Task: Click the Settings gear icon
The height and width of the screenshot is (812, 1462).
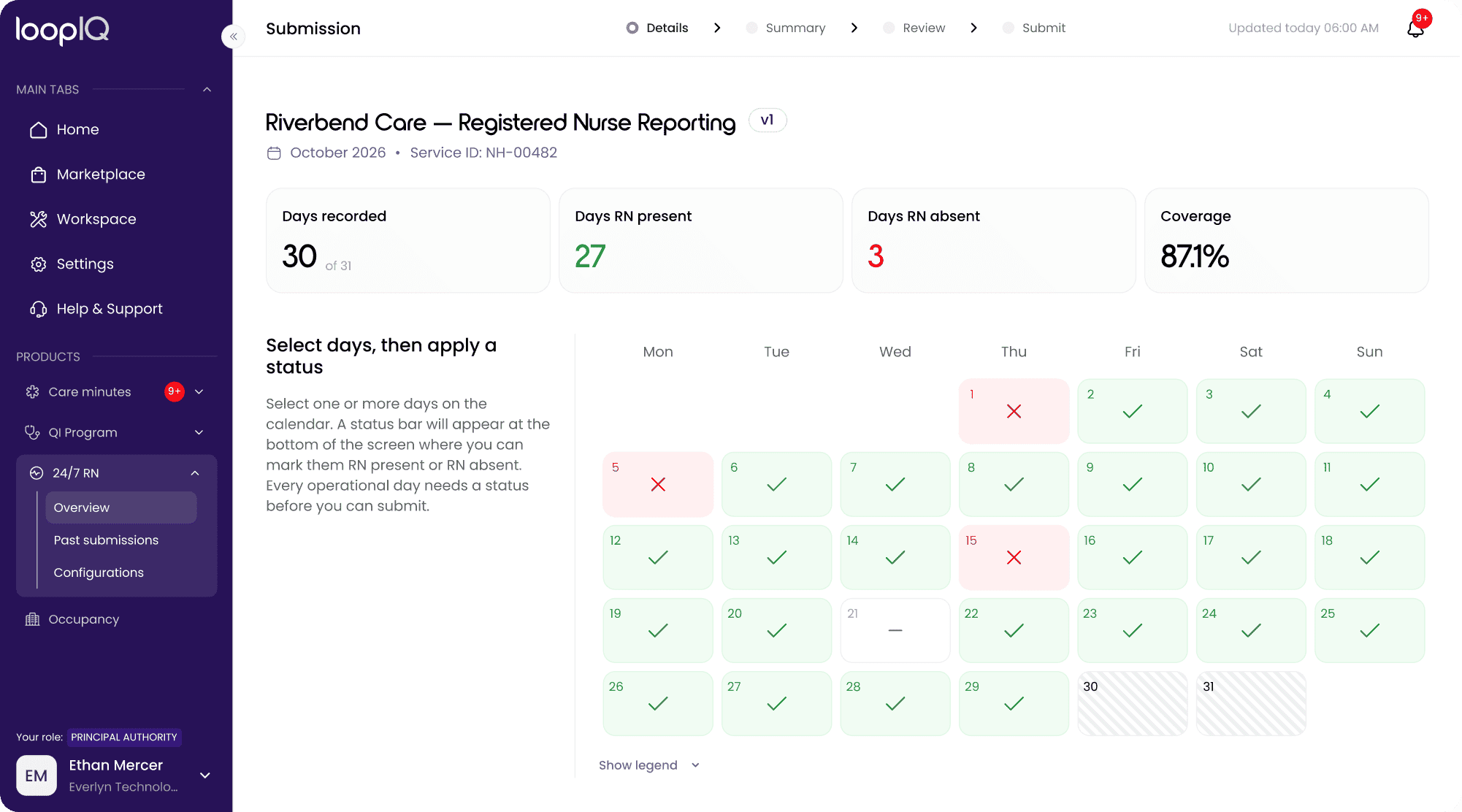Action: 39,264
